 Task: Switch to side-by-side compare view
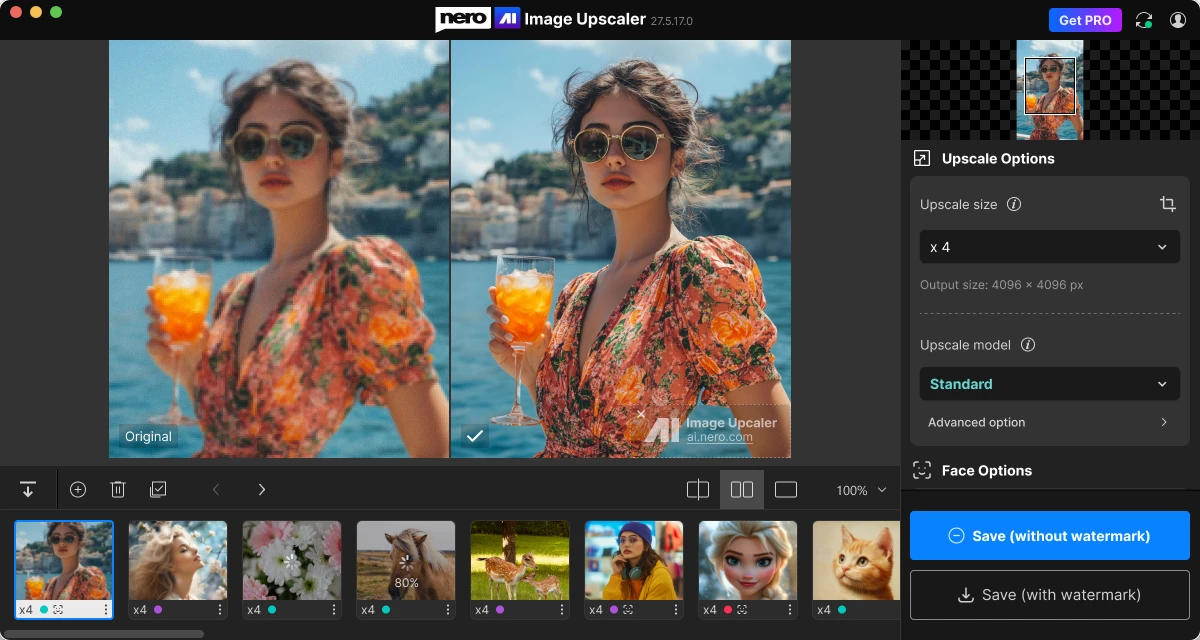click(742, 490)
